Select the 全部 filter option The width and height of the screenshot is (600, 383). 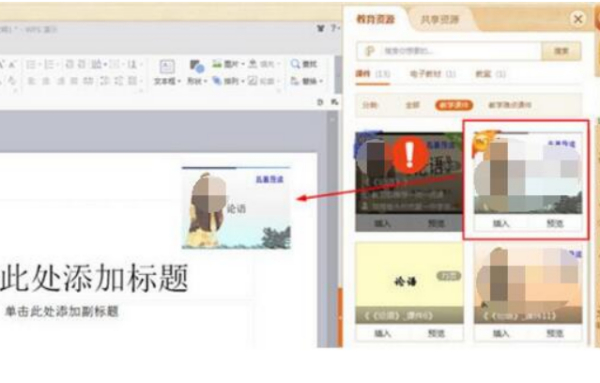click(x=412, y=105)
